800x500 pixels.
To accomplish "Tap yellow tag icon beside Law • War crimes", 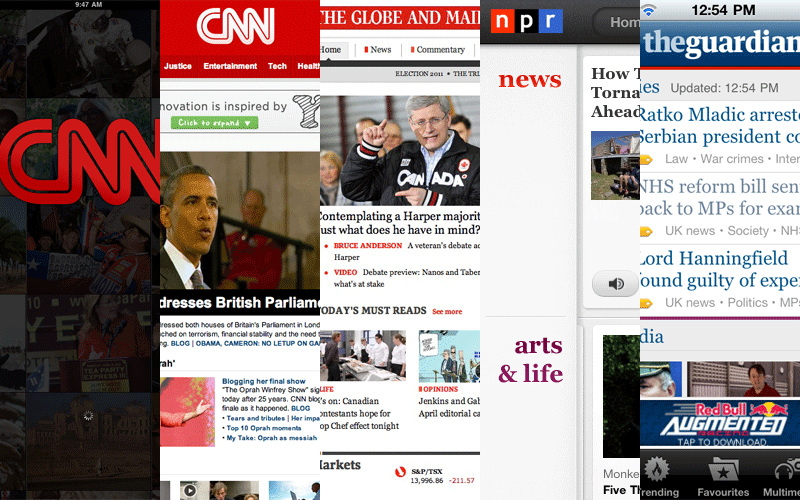I will tap(646, 160).
